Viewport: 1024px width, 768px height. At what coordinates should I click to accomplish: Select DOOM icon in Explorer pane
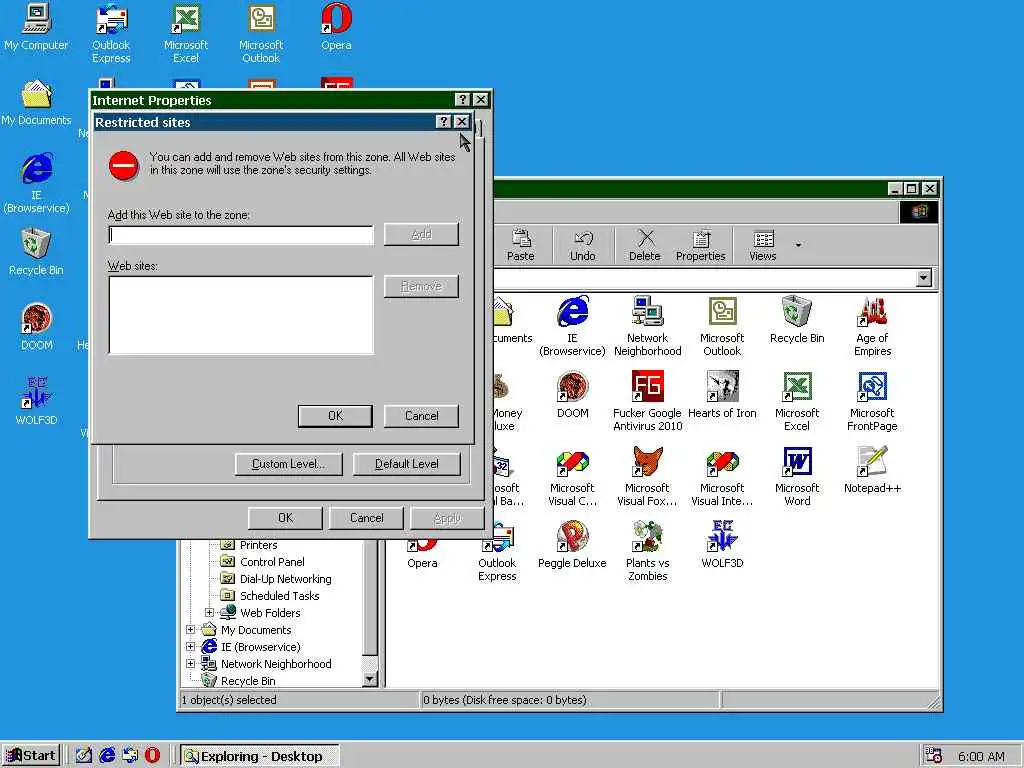tap(573, 395)
